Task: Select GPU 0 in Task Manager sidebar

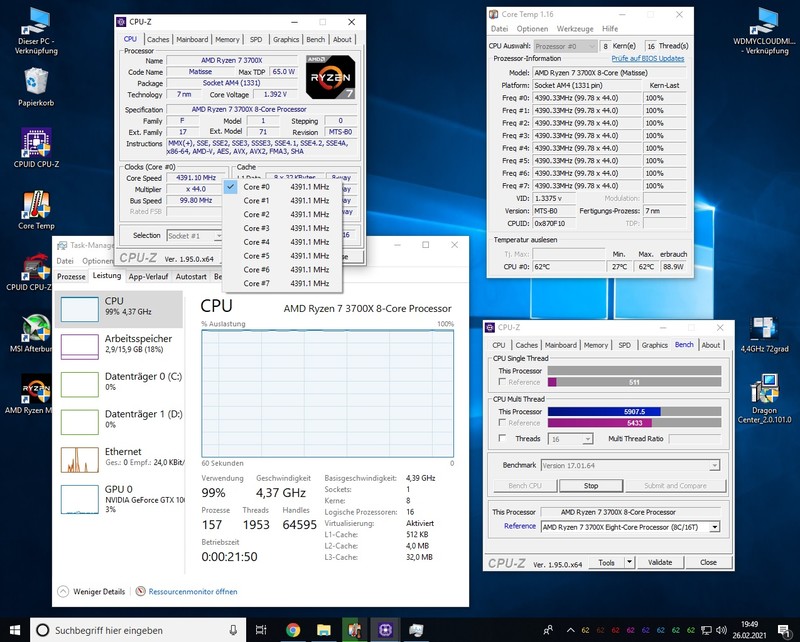Action: 119,498
